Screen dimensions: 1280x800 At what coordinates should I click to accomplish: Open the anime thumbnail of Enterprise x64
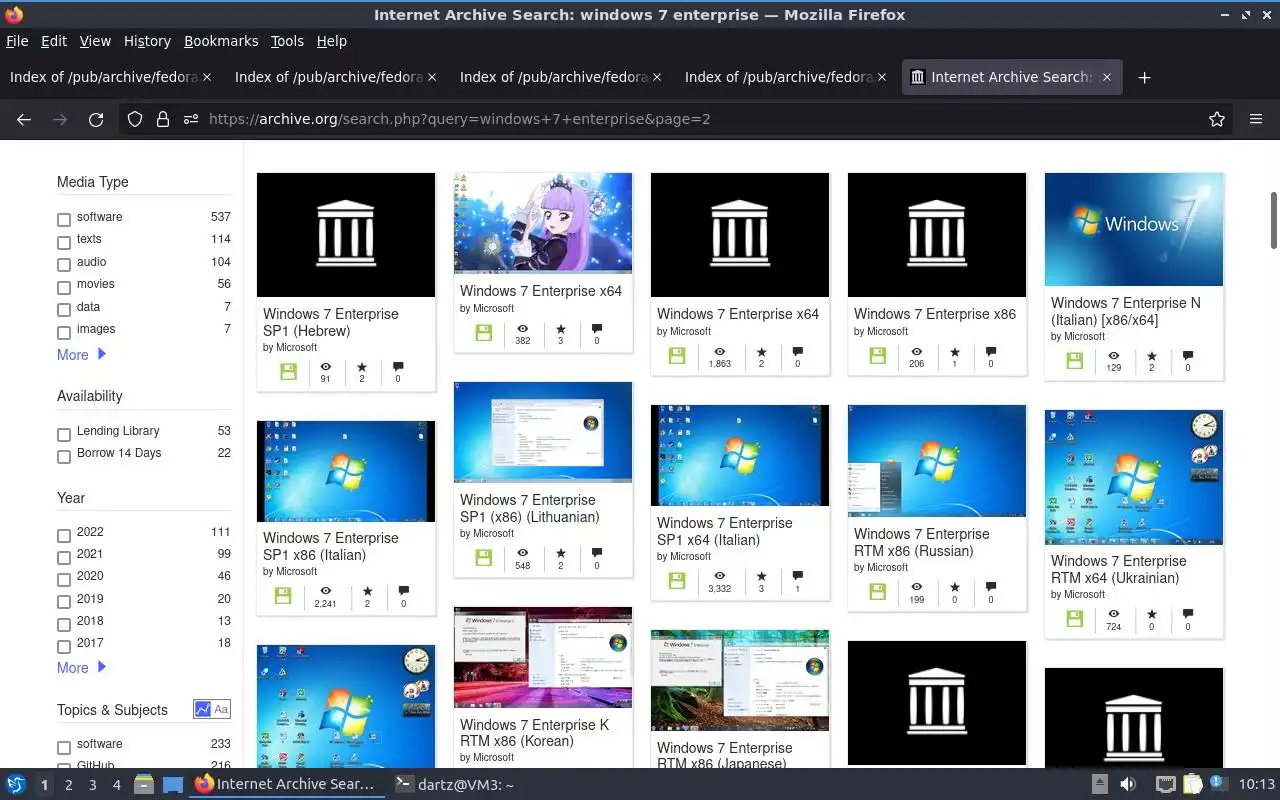pos(543,223)
